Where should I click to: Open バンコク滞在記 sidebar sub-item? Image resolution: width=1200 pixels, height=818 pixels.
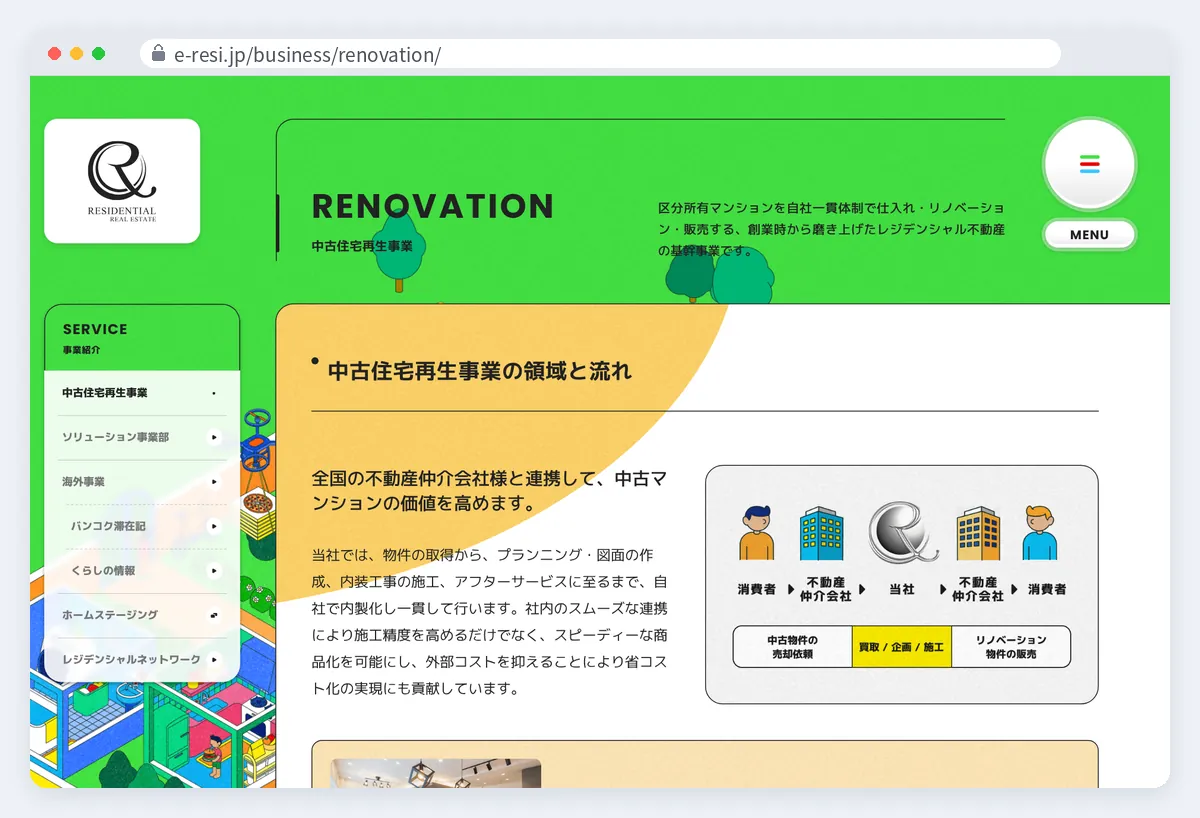[146, 526]
